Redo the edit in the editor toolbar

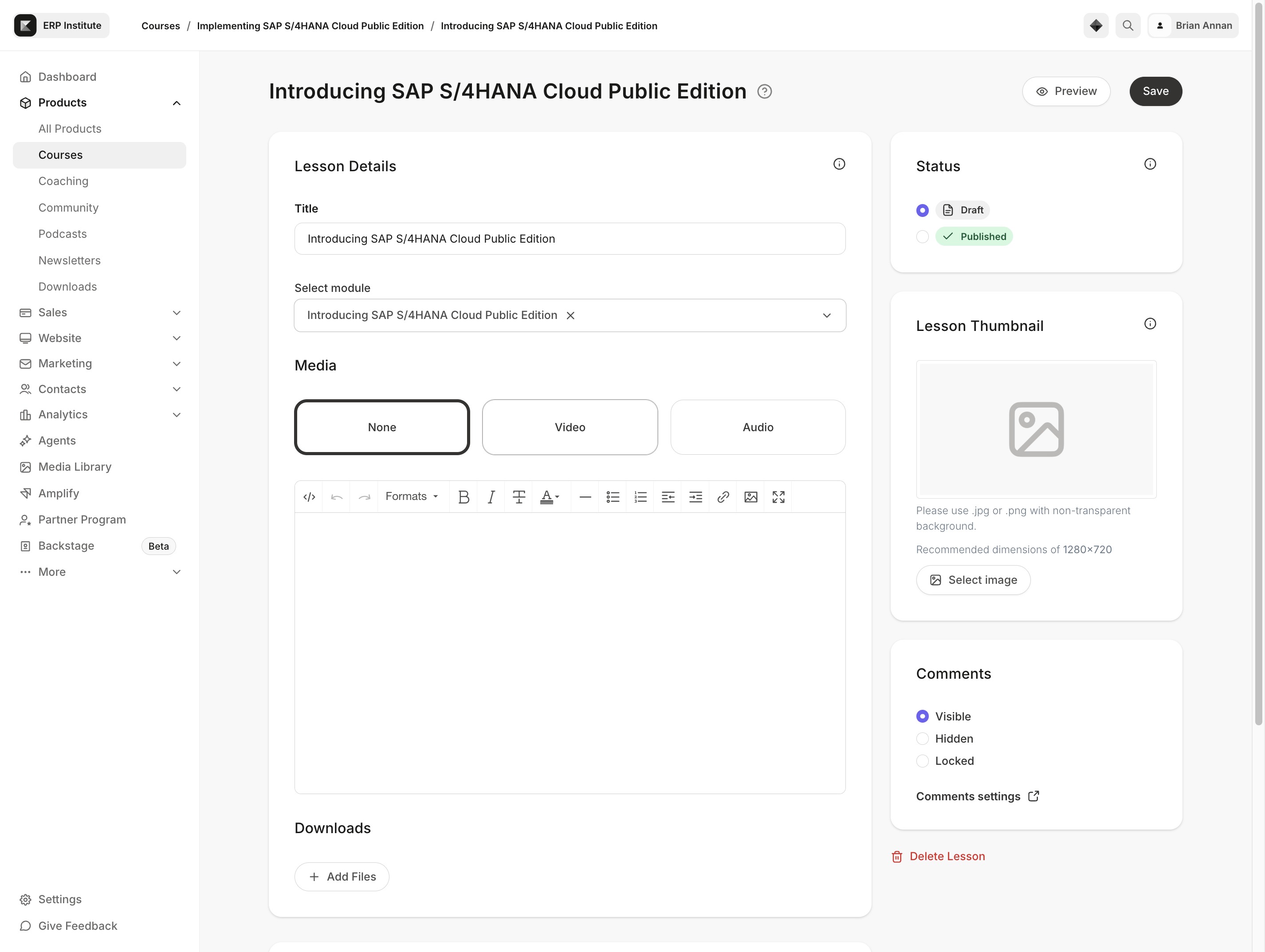(x=364, y=496)
